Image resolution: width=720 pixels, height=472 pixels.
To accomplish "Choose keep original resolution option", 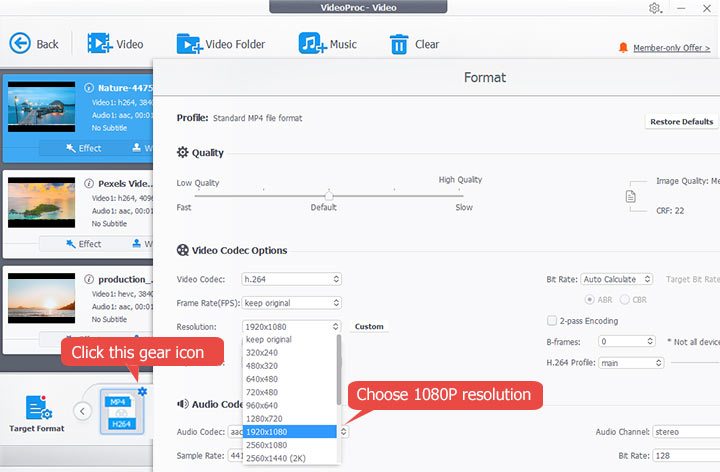I will (x=290, y=339).
